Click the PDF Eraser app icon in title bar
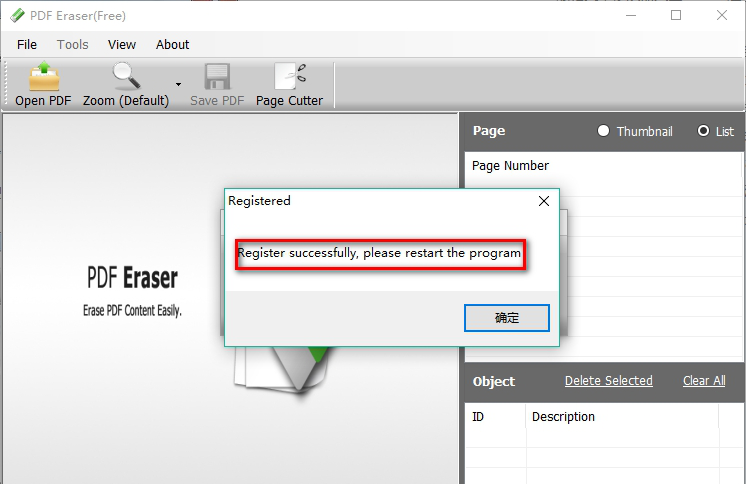This screenshot has height=503, width=746. 17,15
